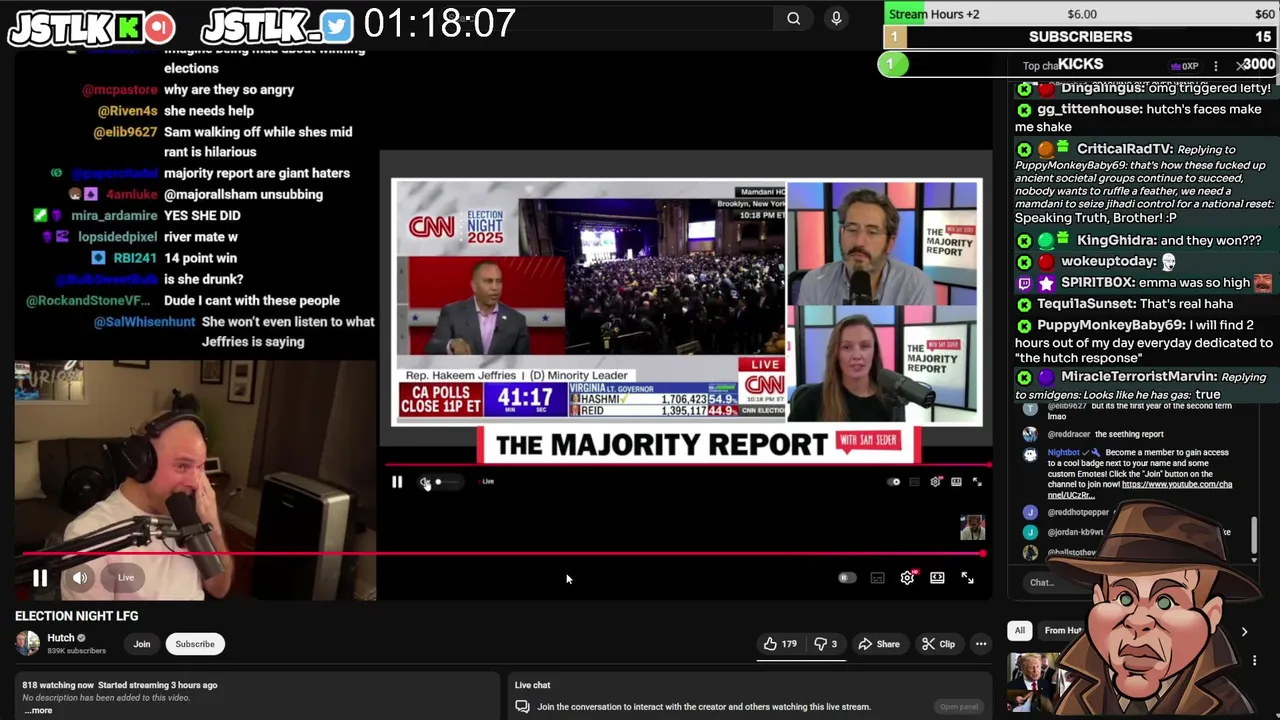Click RBI241 username in overlay chat
Viewport: 1280px width, 720px height.
coord(135,258)
